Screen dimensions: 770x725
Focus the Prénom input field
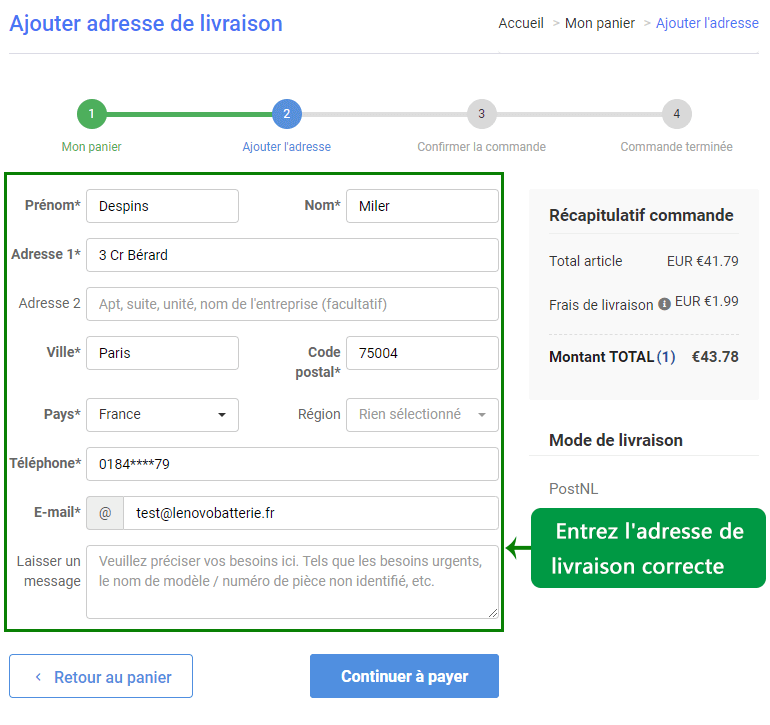click(x=162, y=206)
